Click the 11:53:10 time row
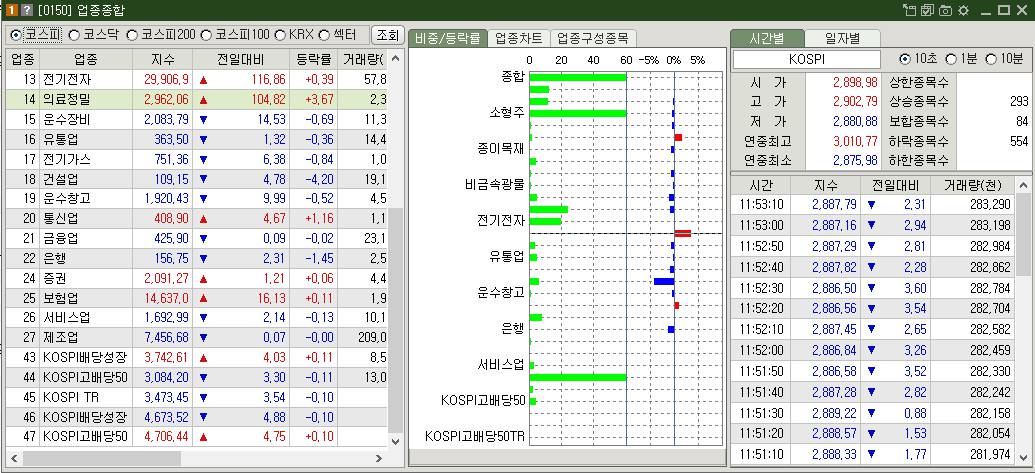This screenshot has height=473, width=1035. pyautogui.click(x=873, y=205)
